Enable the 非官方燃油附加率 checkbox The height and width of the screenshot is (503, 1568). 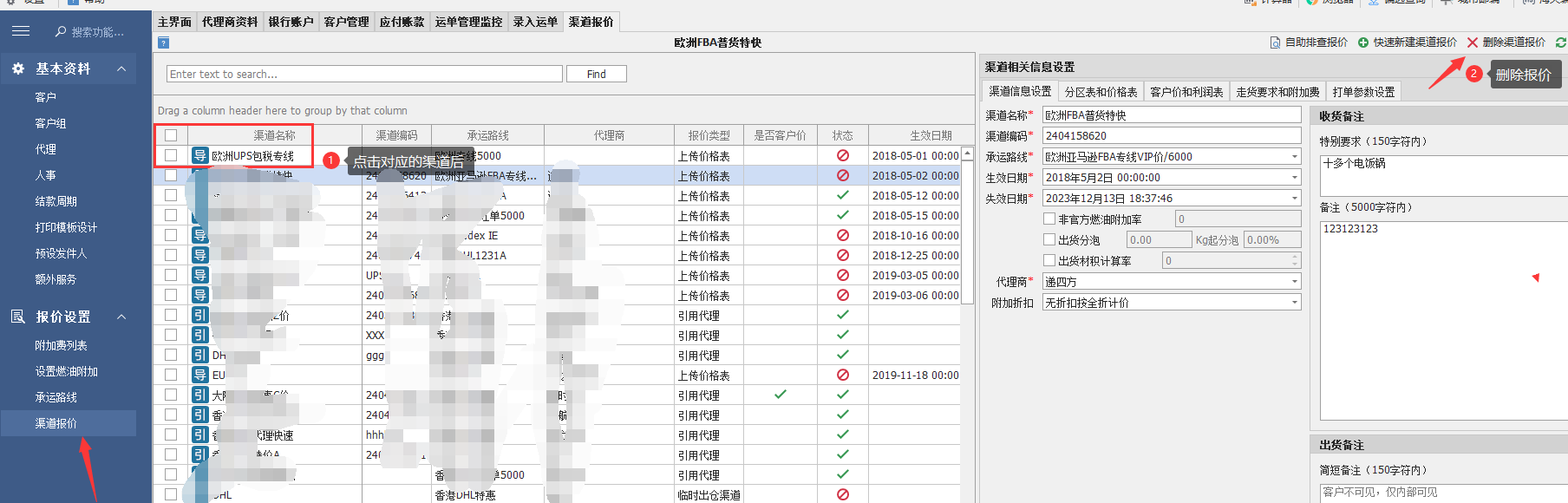pyautogui.click(x=1049, y=219)
